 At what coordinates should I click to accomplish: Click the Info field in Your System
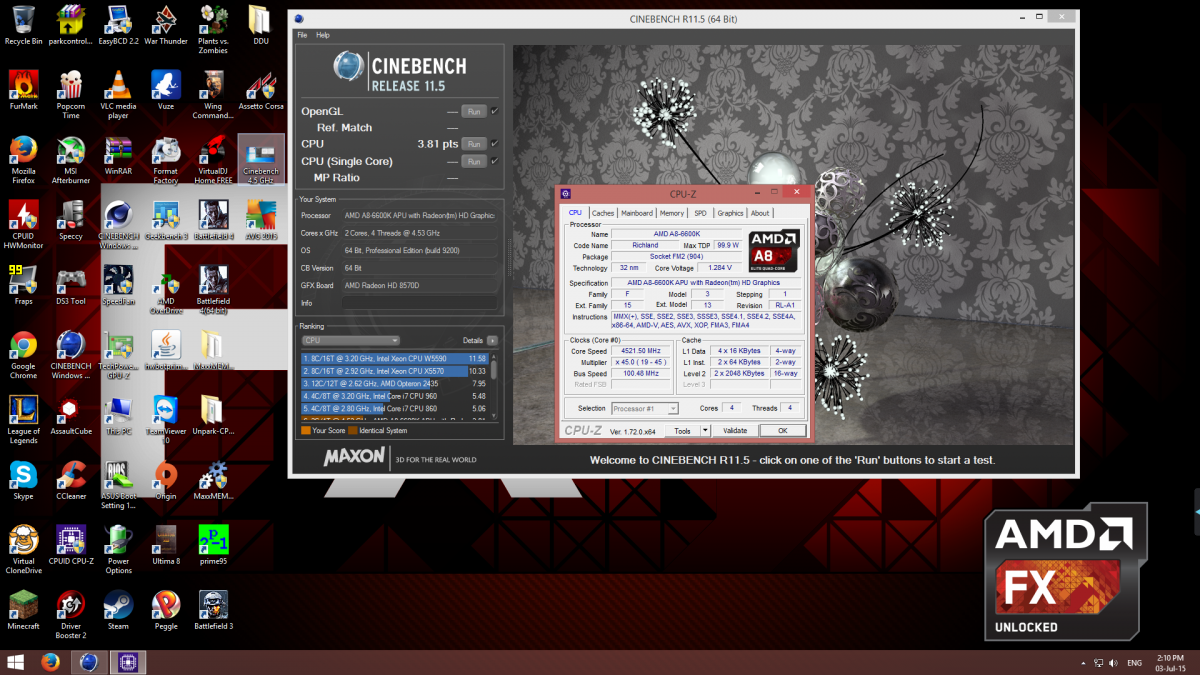[419, 302]
